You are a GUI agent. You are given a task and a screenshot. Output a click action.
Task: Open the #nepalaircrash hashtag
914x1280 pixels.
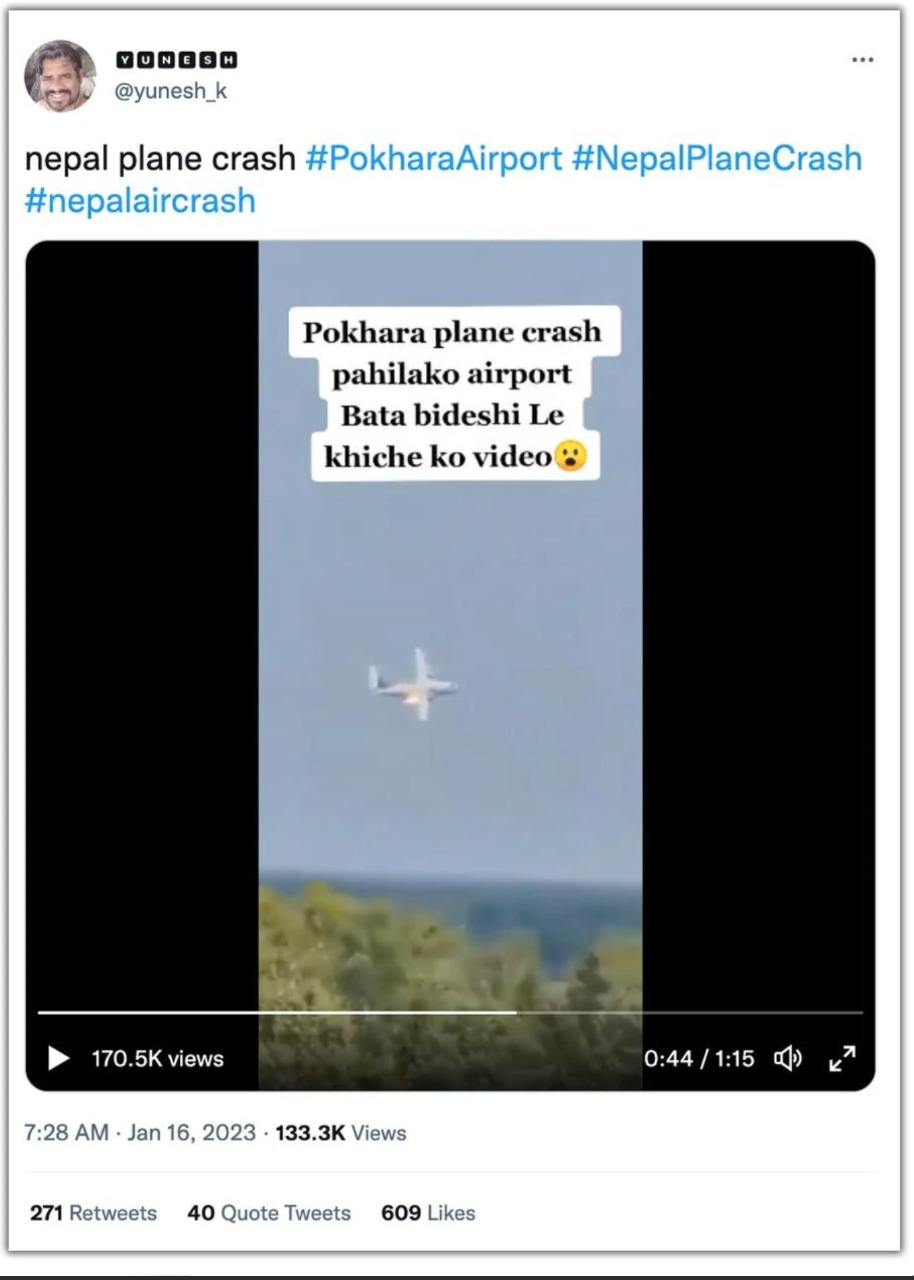click(140, 200)
